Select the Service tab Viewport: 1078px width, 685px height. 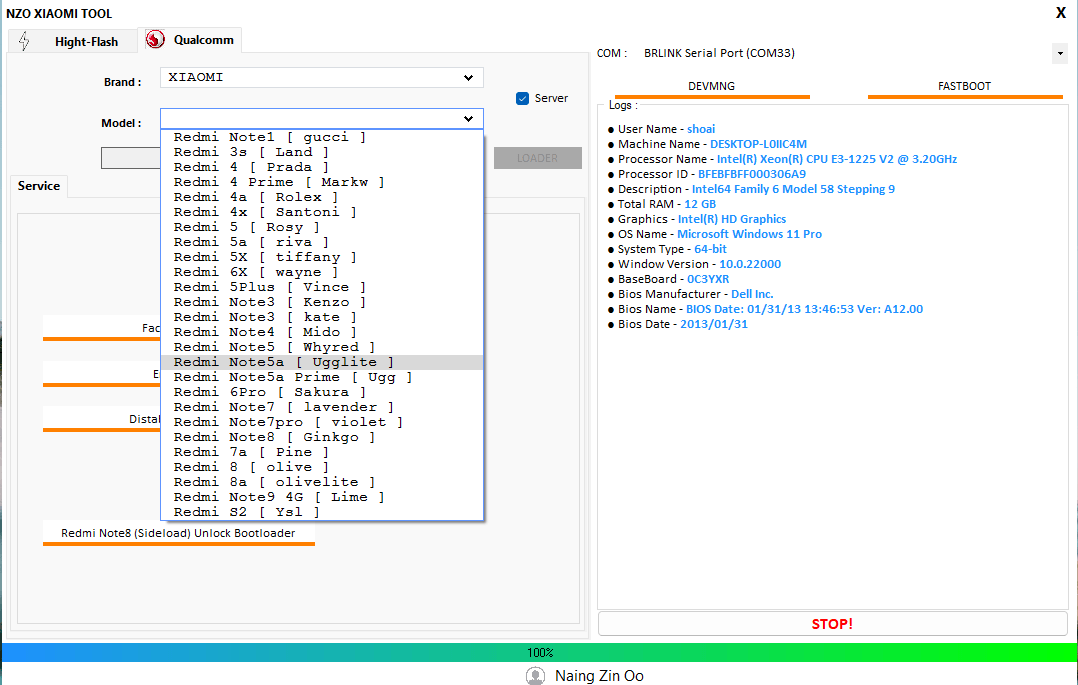click(x=38, y=186)
